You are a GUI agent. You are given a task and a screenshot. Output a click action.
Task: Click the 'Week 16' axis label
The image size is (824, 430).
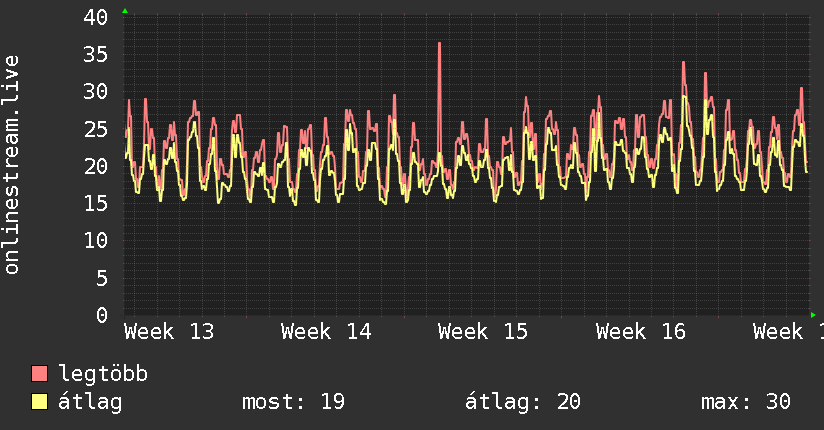coord(641,332)
